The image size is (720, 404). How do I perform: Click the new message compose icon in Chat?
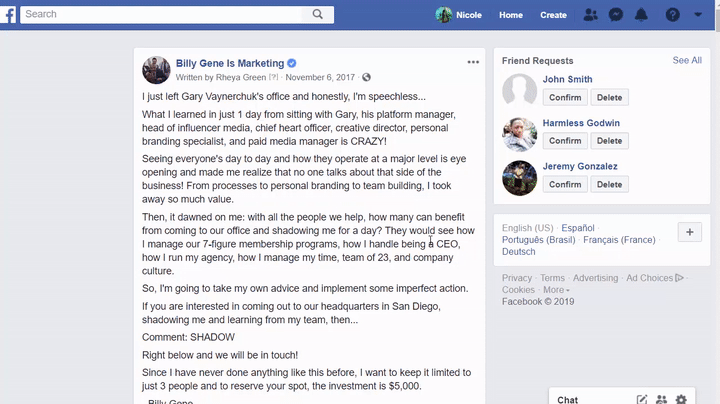pyautogui.click(x=642, y=400)
